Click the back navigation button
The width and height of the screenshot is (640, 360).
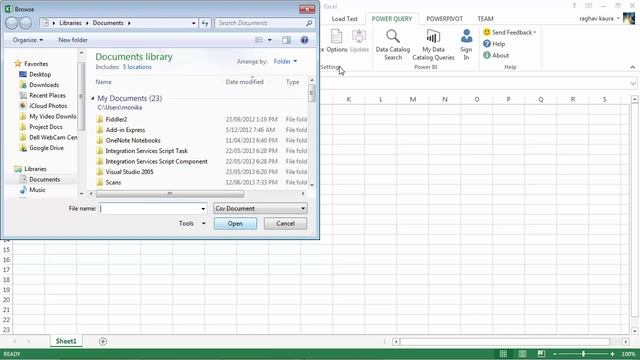click(x=11, y=23)
